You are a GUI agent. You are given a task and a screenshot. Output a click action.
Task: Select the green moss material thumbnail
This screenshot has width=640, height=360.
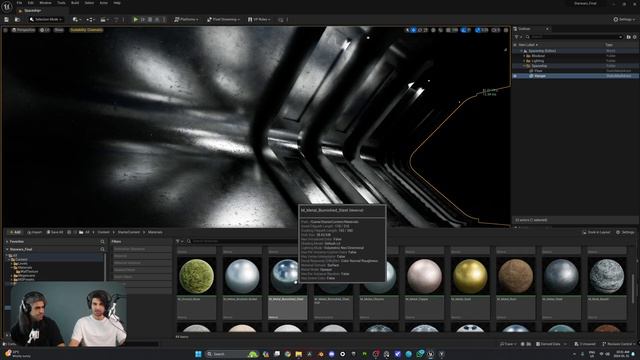coord(196,276)
